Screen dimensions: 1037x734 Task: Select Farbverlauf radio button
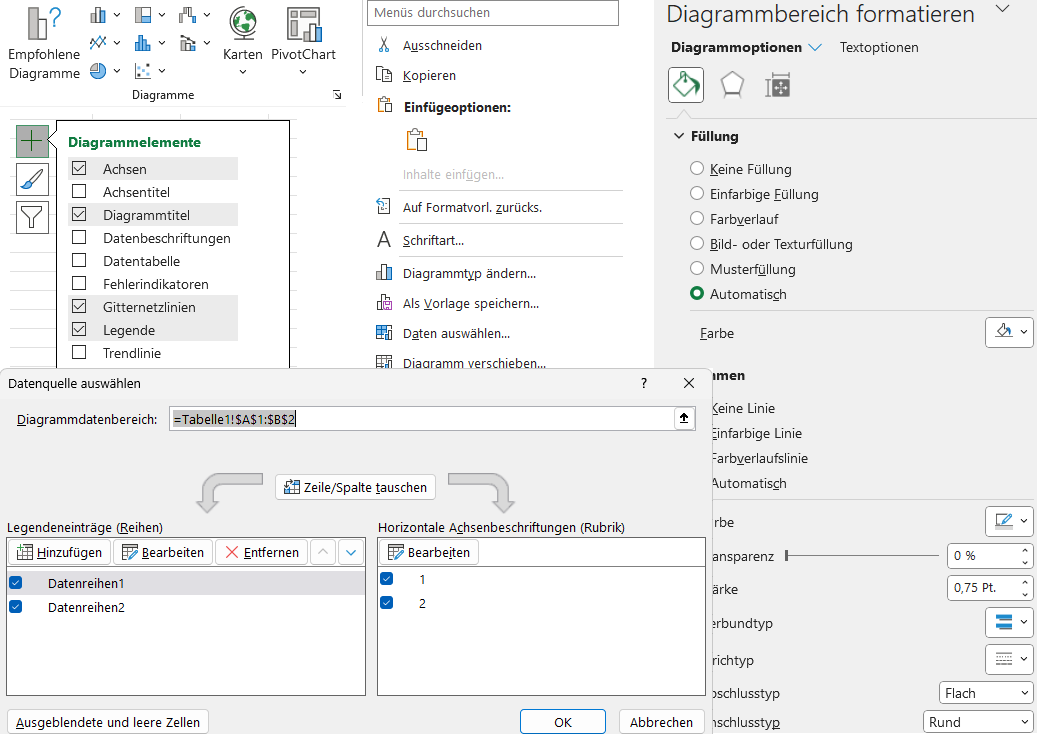696,218
